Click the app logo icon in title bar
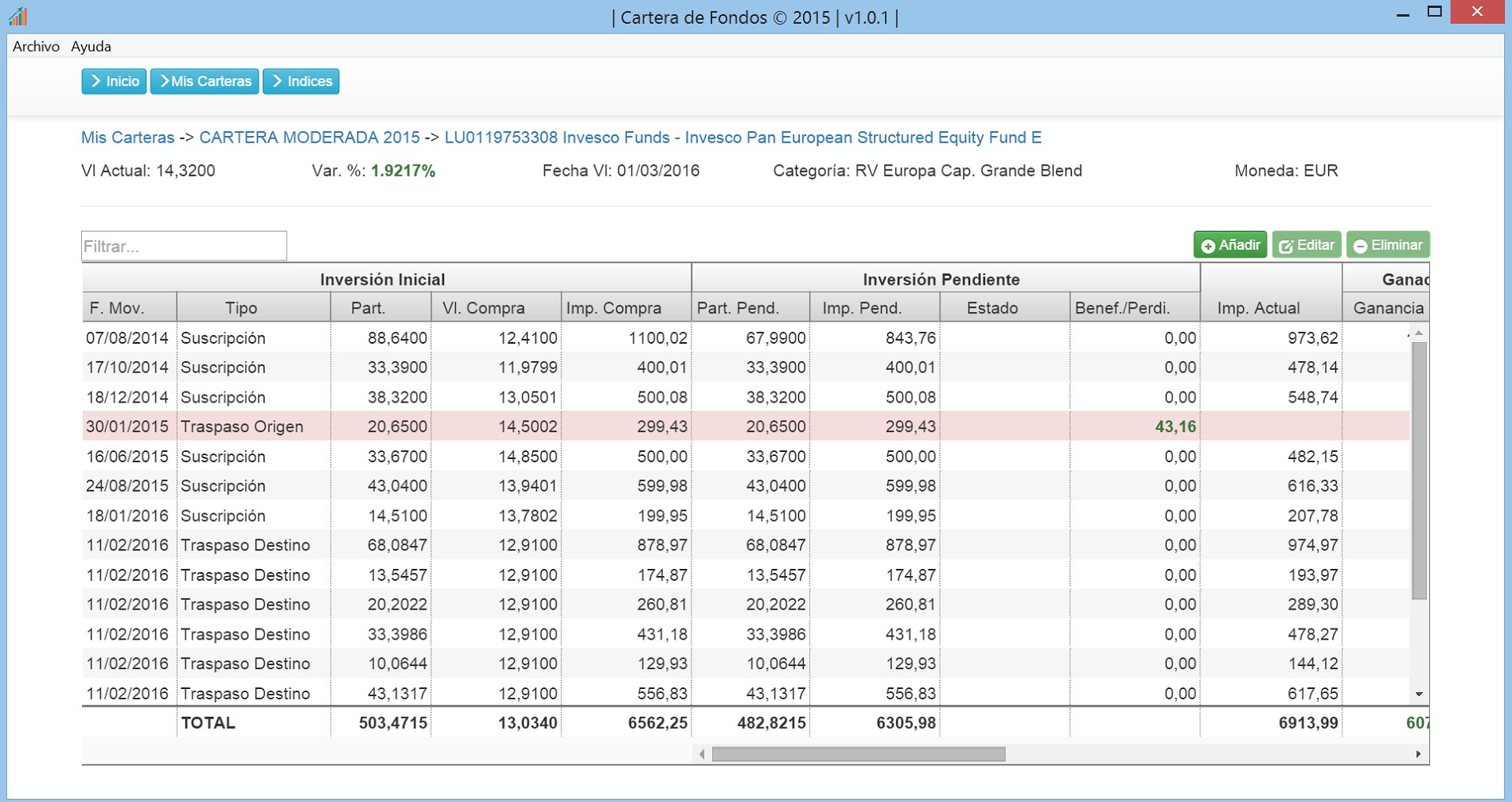 click(18, 16)
